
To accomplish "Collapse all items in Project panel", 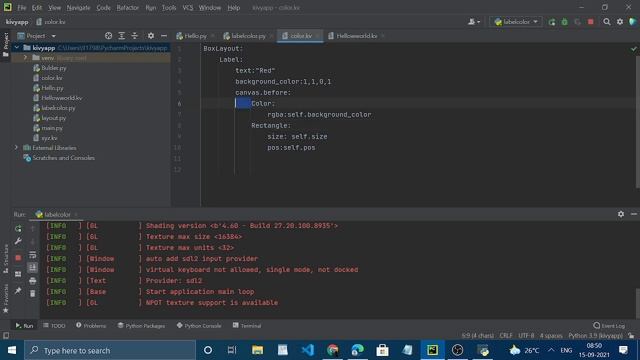I will click(135, 36).
